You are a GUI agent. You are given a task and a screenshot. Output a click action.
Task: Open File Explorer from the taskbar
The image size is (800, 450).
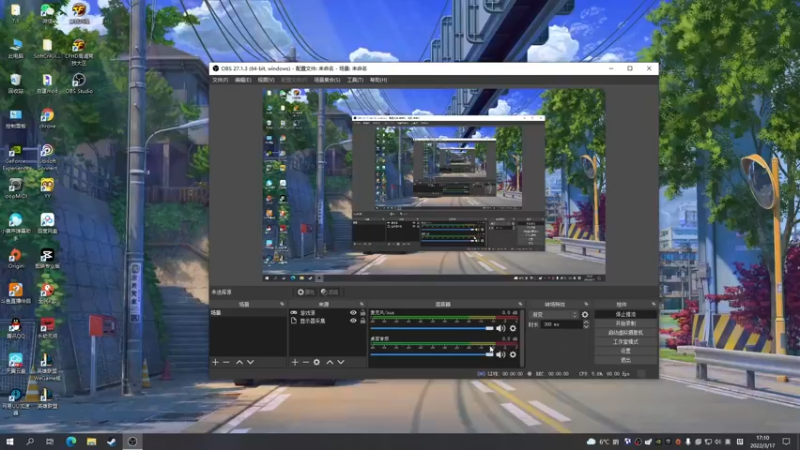pos(91,441)
